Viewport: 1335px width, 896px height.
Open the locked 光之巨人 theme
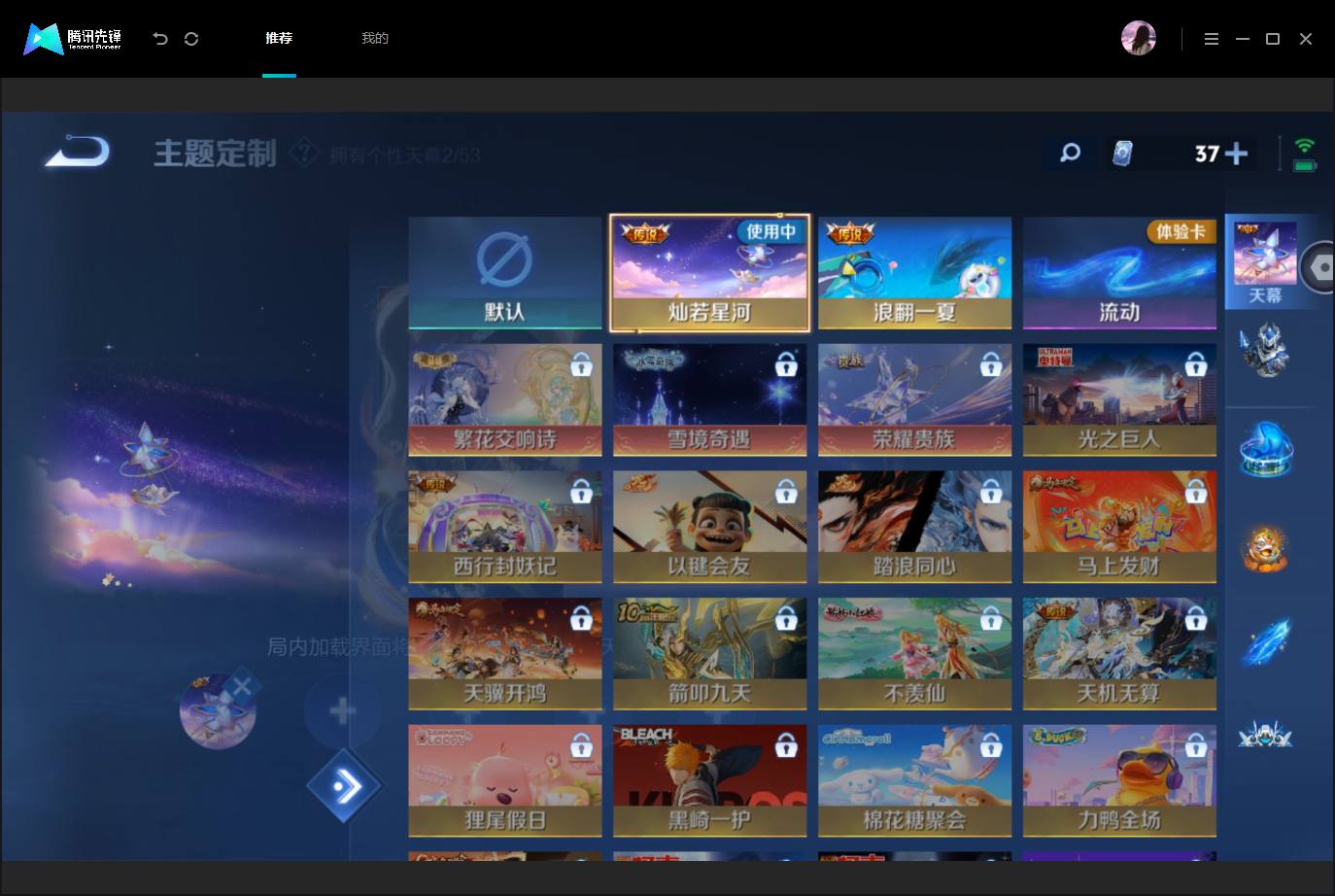(1120, 399)
